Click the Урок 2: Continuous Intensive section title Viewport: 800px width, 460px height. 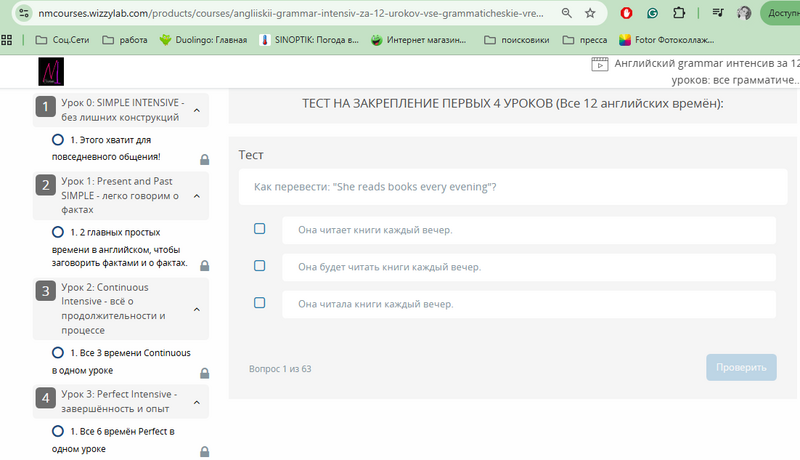113,309
